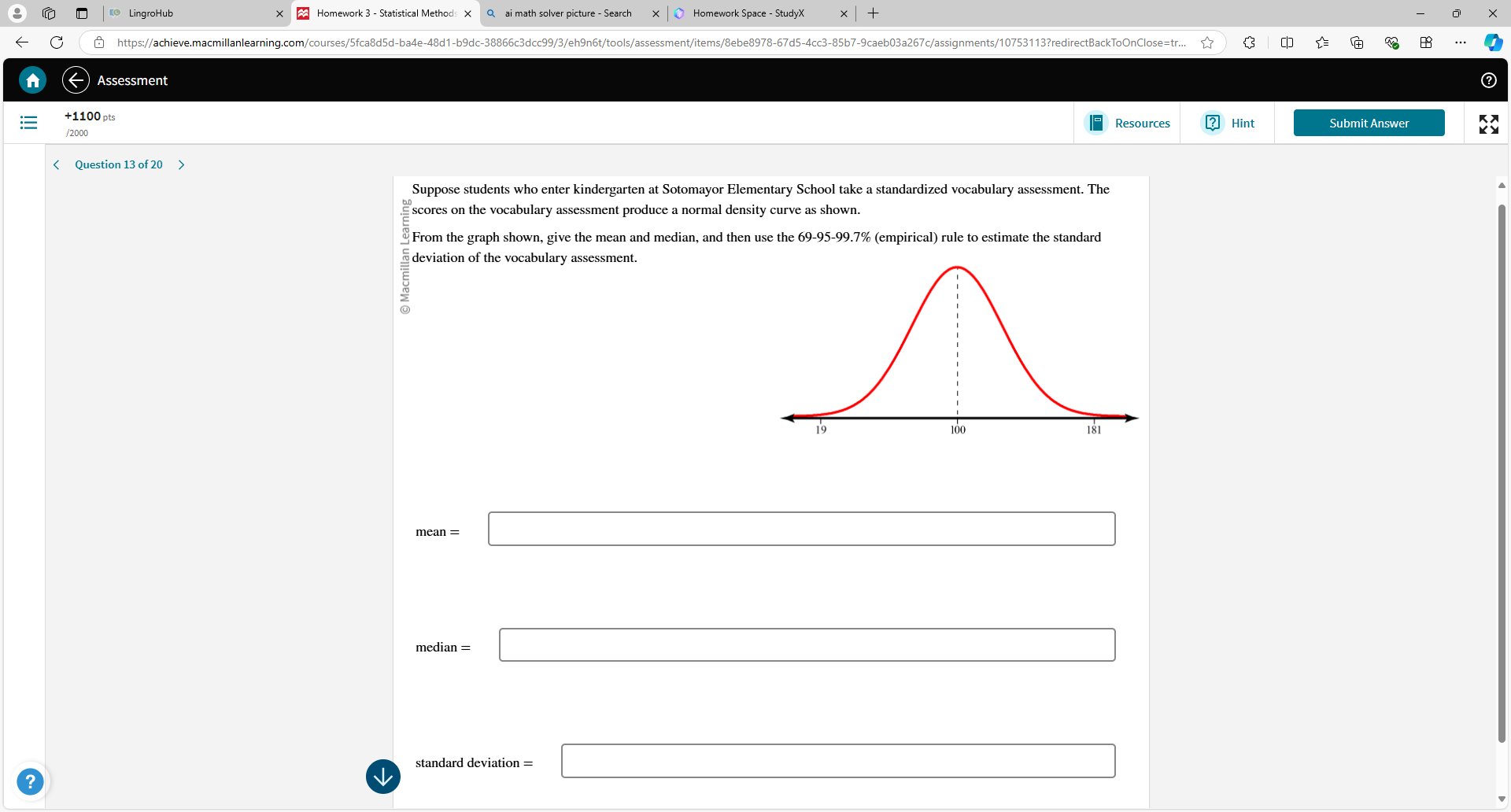This screenshot has width=1511, height=812.
Task: Click the median input field
Action: [x=807, y=644]
